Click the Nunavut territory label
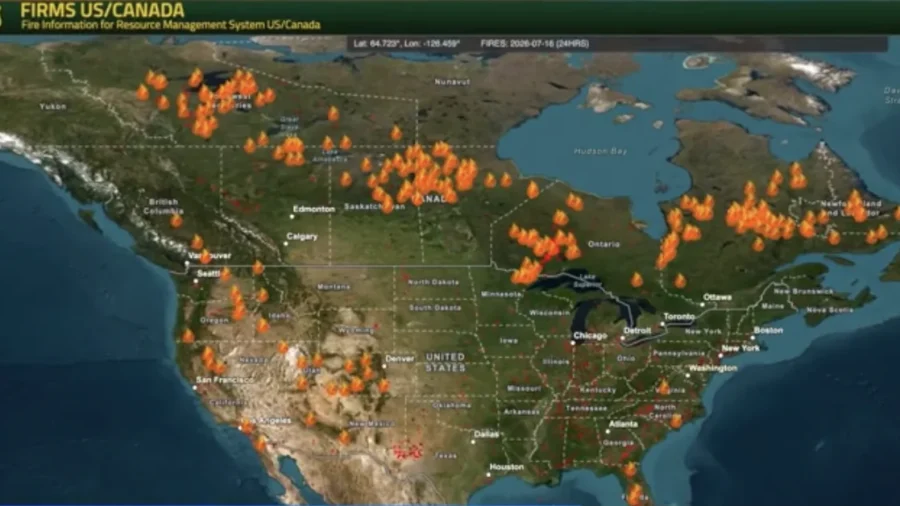 (x=452, y=82)
